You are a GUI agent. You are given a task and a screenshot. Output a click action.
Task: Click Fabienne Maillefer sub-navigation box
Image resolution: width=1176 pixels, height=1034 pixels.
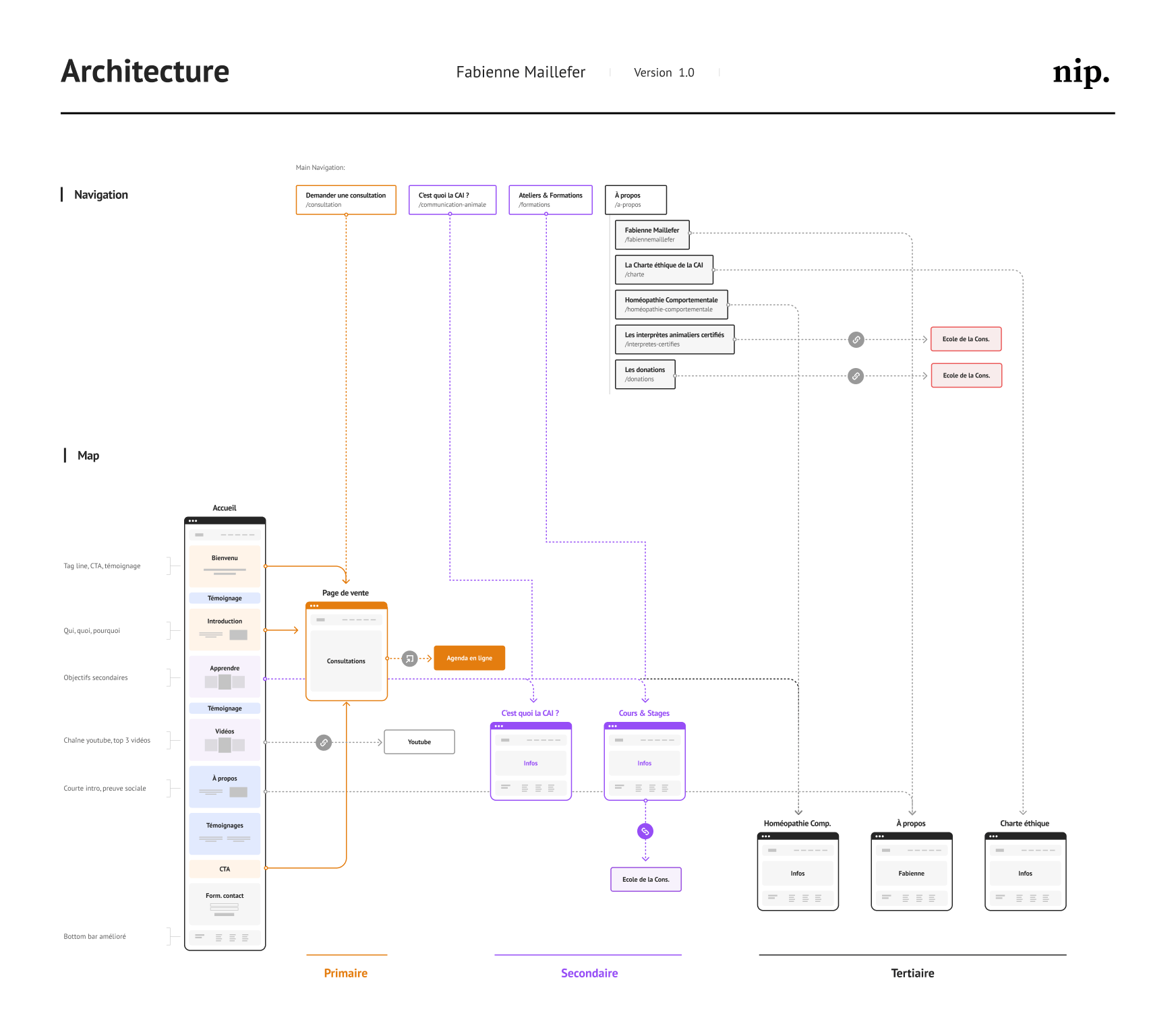652,235
